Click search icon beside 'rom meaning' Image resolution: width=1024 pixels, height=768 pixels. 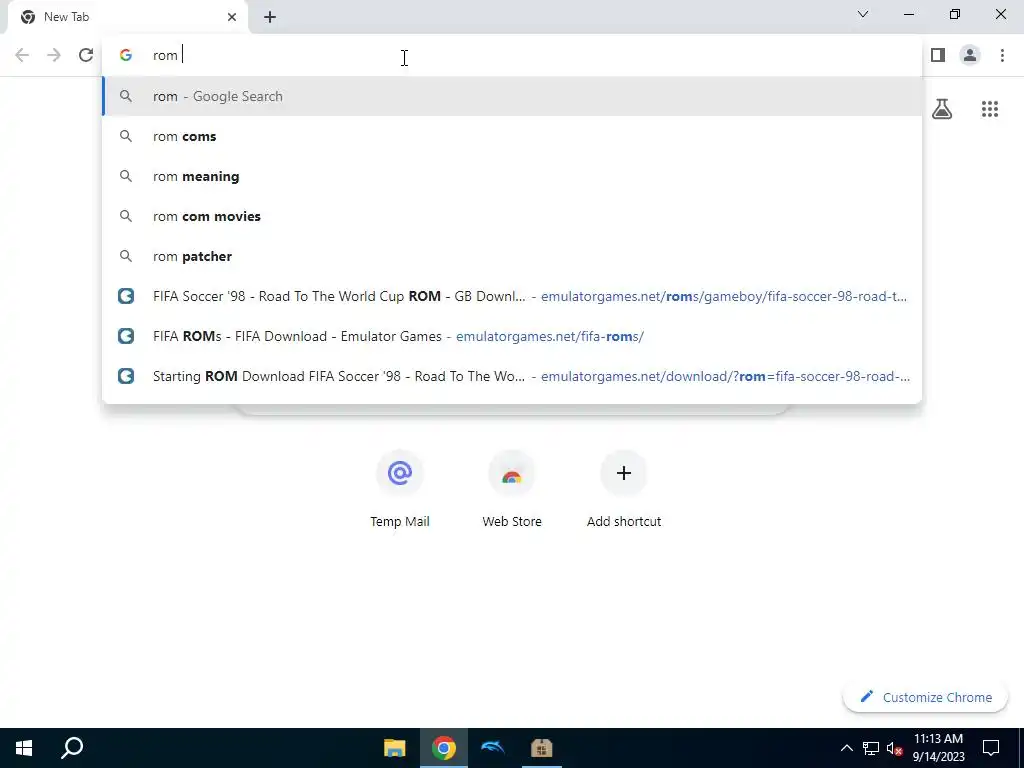tap(126, 176)
